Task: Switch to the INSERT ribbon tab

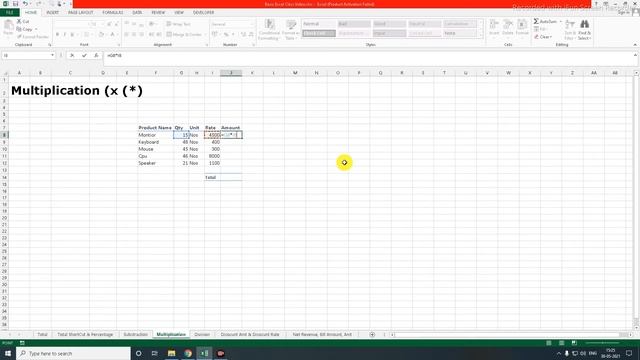Action: click(53, 13)
